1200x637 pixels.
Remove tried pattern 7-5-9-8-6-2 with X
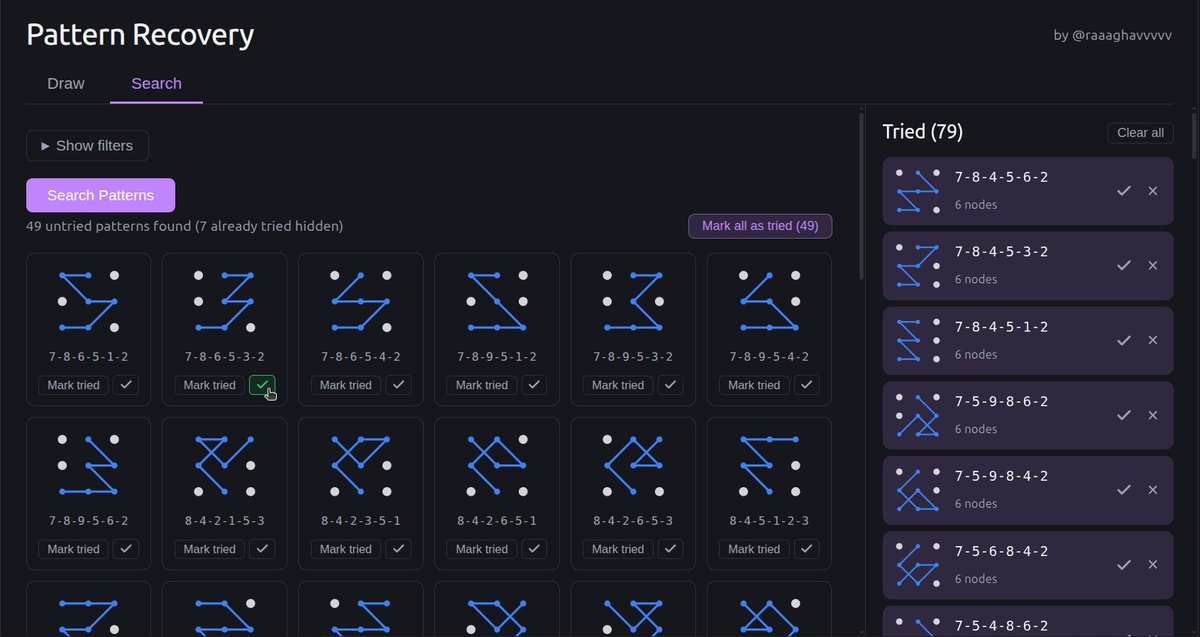[x=1153, y=415]
